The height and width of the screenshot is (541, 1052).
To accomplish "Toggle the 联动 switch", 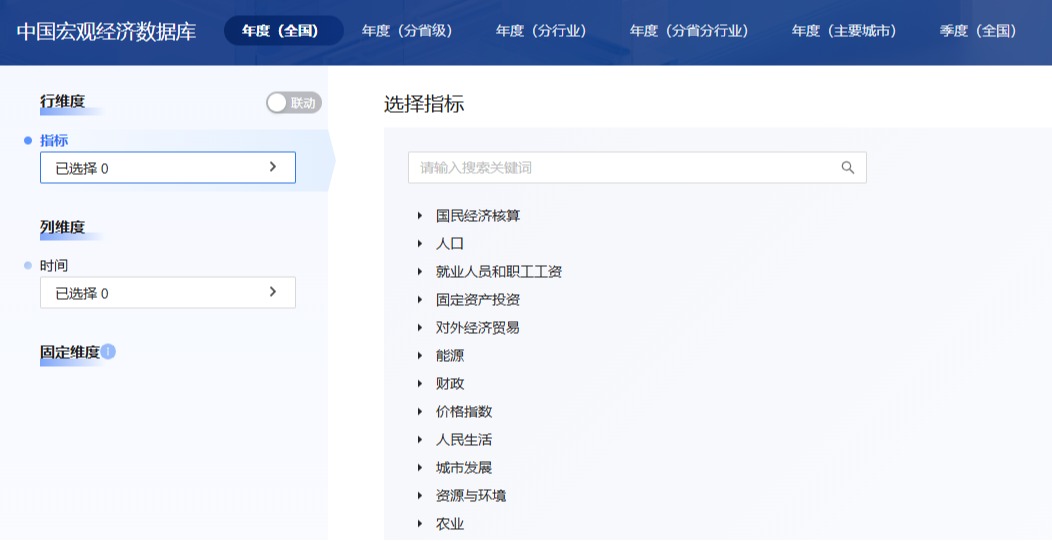I will [x=293, y=103].
